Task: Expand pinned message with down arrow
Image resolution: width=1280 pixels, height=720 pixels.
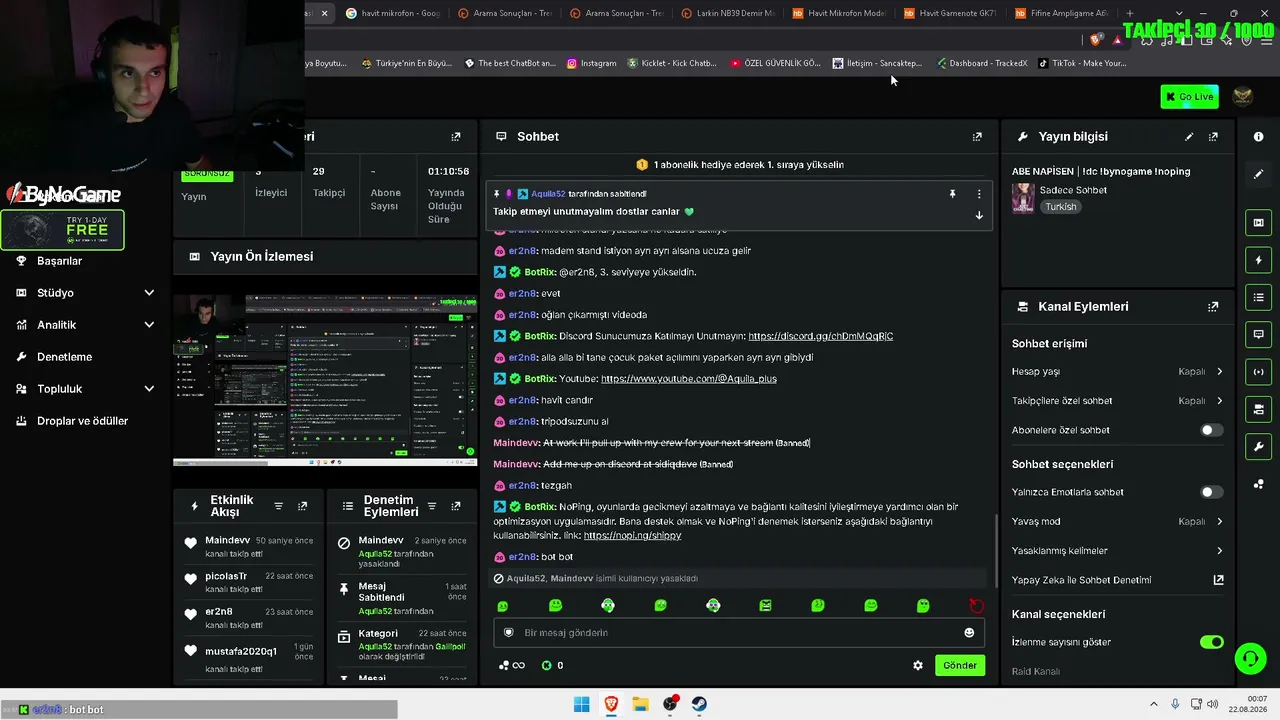Action: tap(979, 215)
